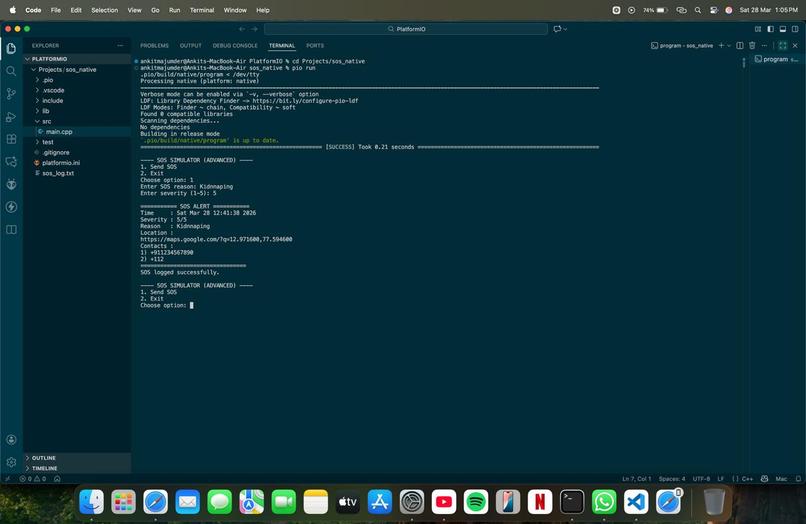
Task: Open notifications bell in status bar
Action: click(798, 479)
